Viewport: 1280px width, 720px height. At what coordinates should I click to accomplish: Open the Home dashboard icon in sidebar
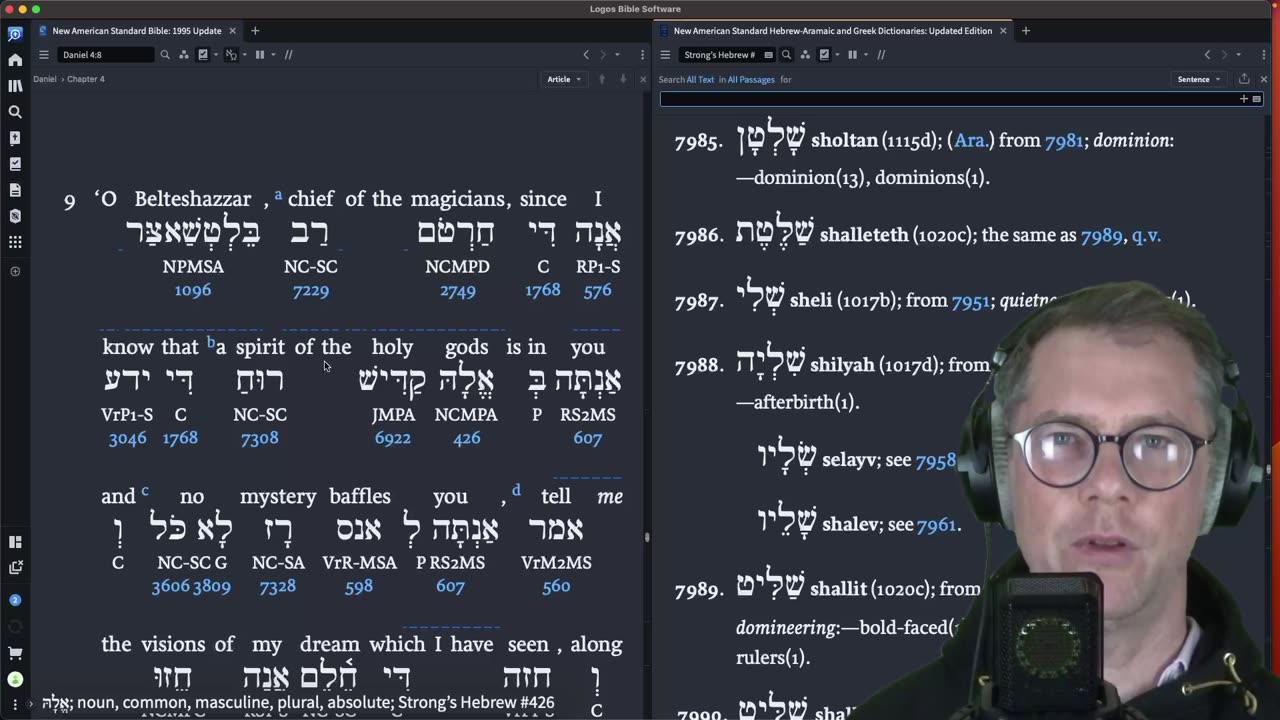[15, 60]
